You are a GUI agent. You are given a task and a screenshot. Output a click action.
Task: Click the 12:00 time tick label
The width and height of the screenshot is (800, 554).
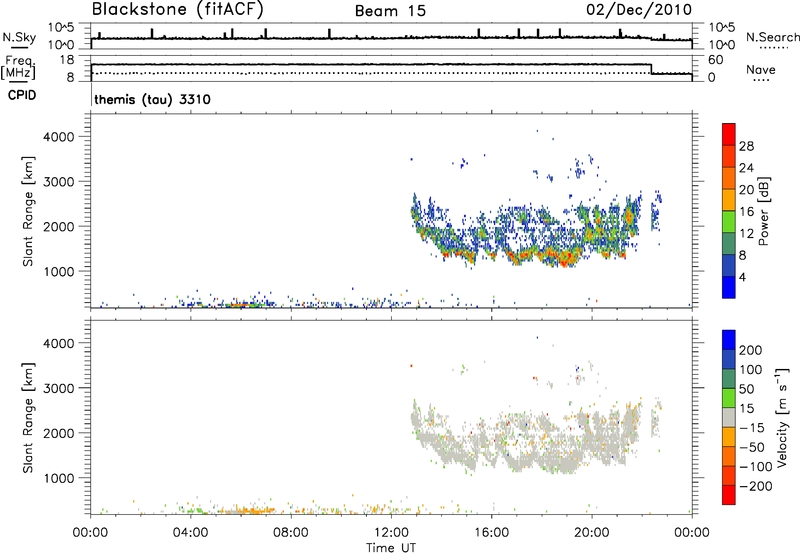391,533
